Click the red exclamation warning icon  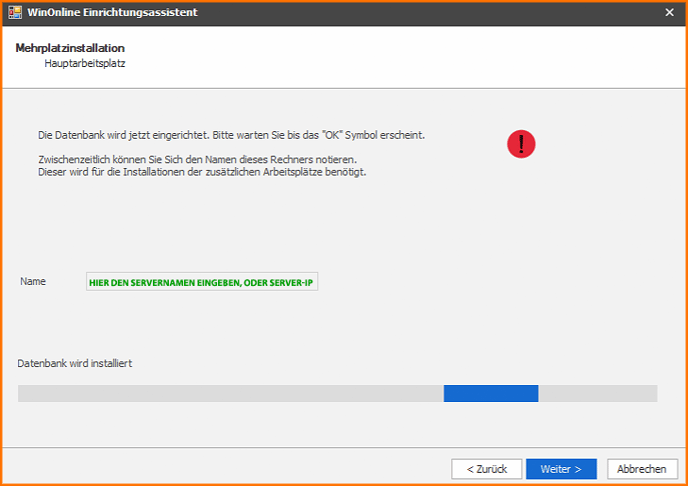[x=521, y=144]
